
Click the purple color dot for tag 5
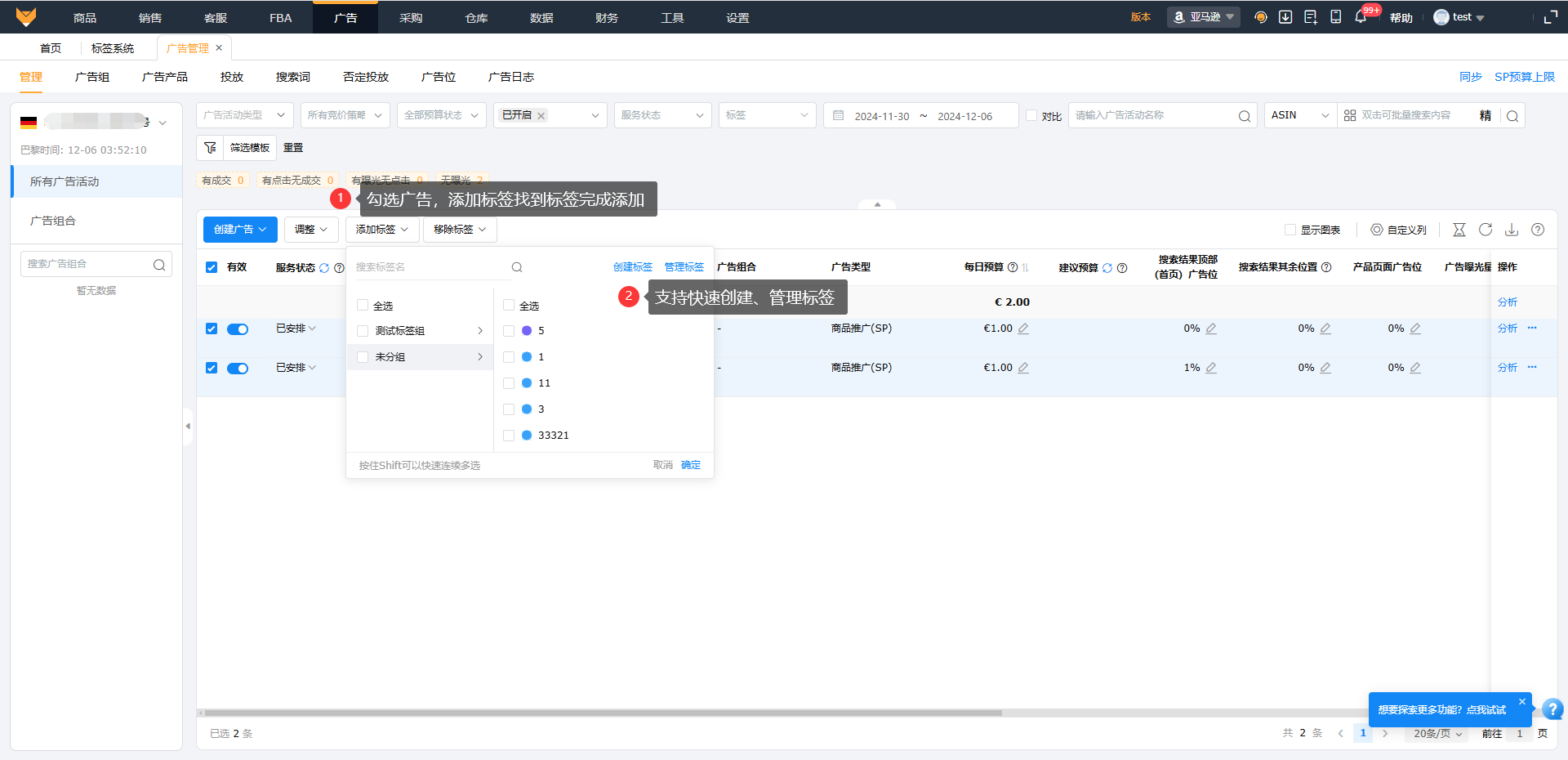pos(527,331)
